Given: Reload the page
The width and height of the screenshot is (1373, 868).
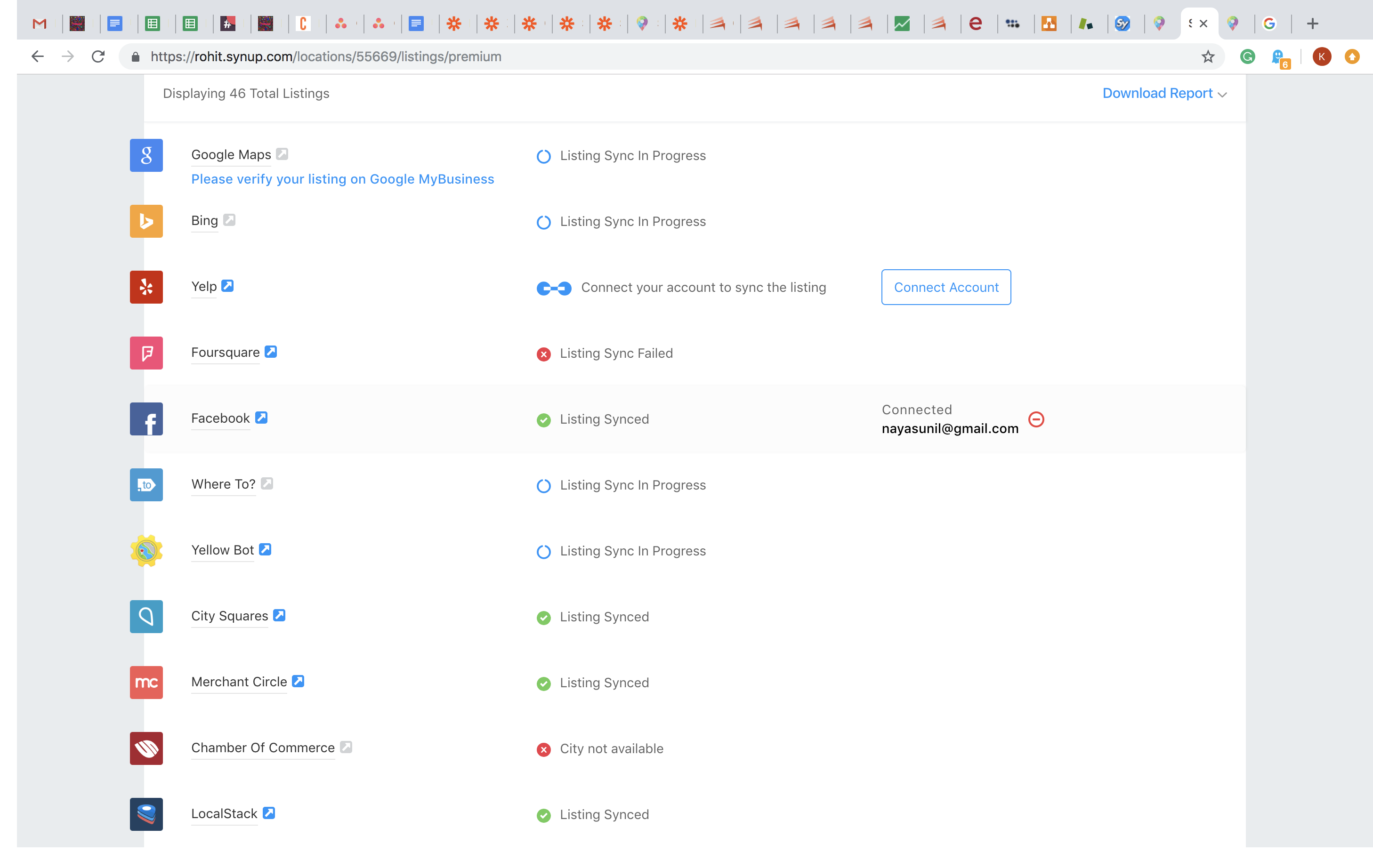Looking at the screenshot, I should tap(98, 56).
